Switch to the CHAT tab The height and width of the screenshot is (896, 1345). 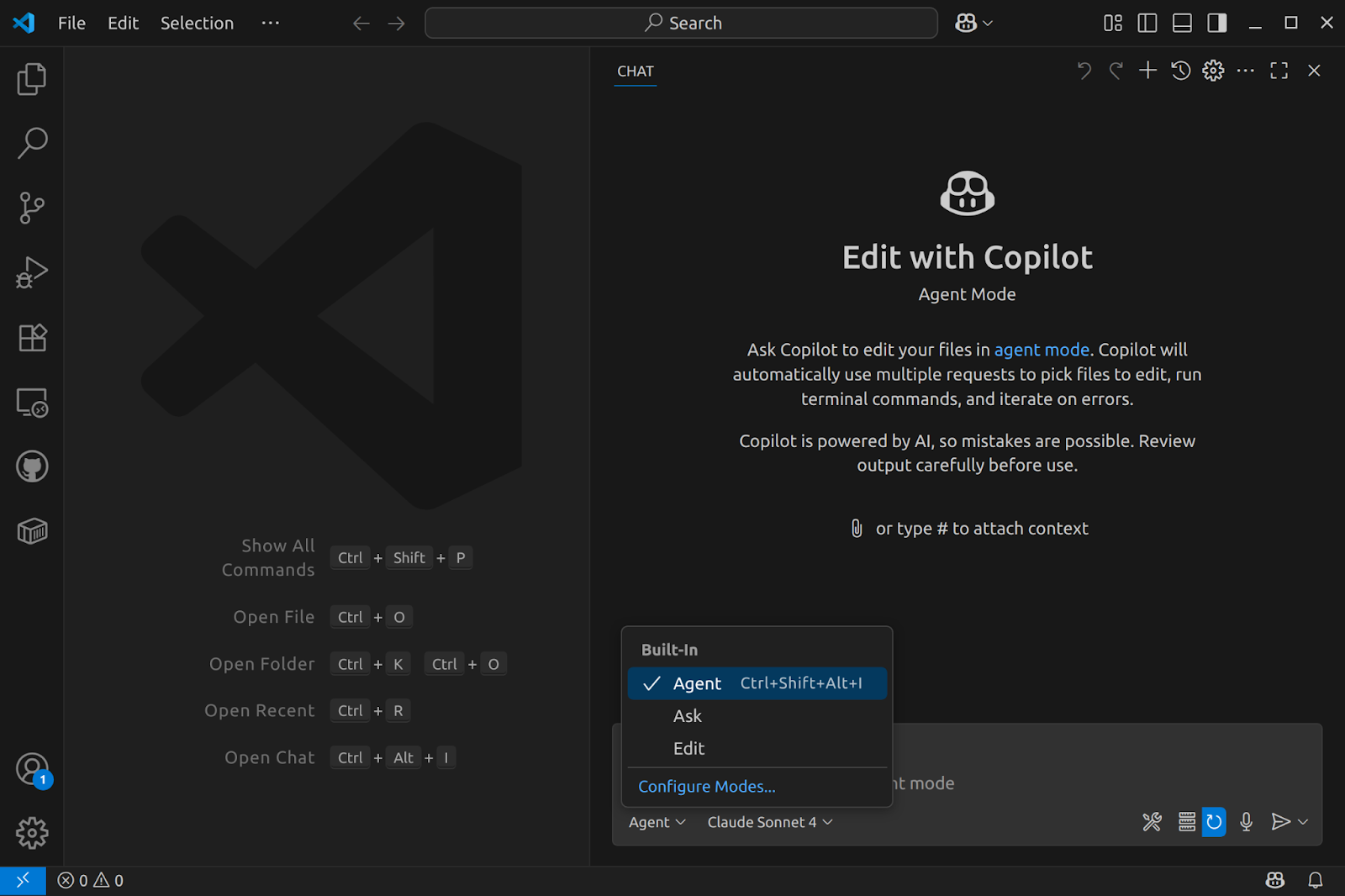pyautogui.click(x=636, y=71)
